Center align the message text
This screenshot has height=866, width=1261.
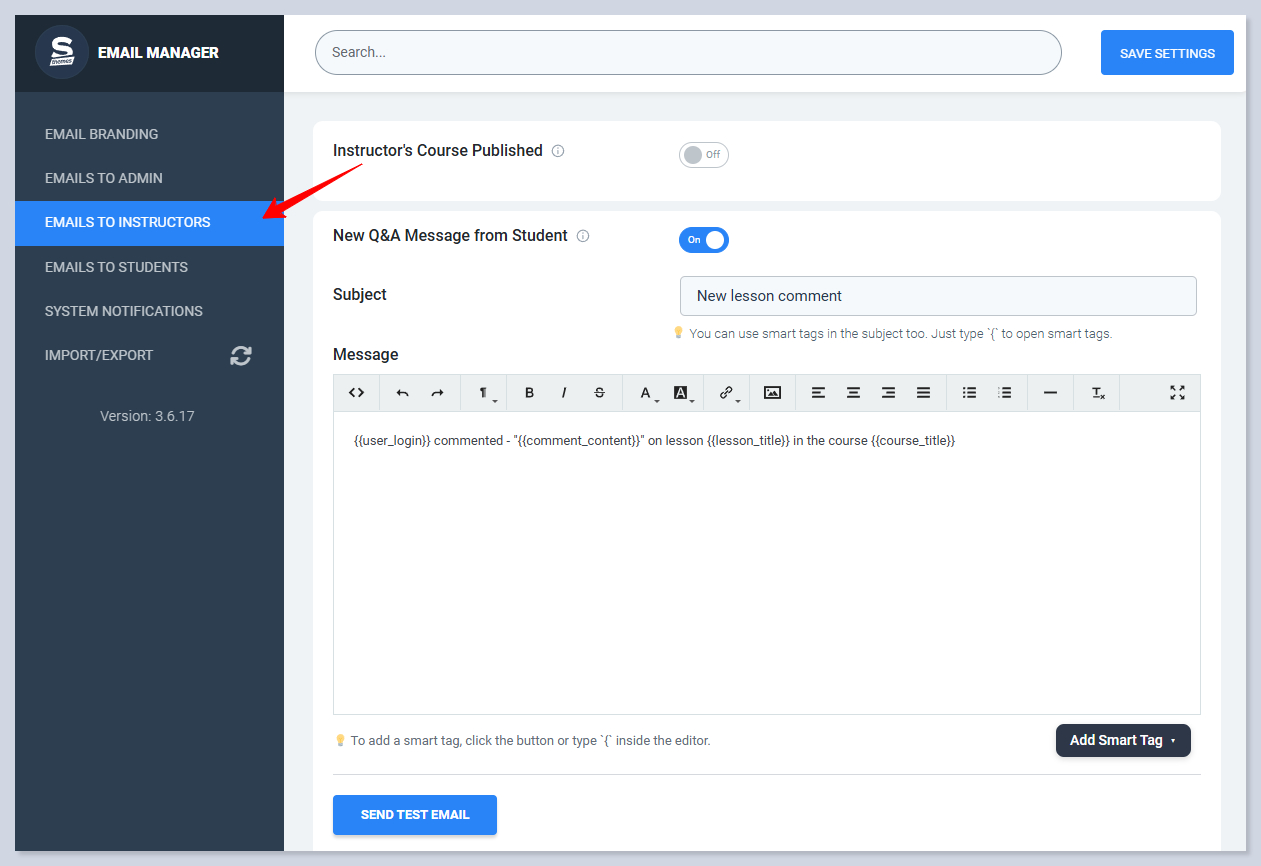point(853,393)
